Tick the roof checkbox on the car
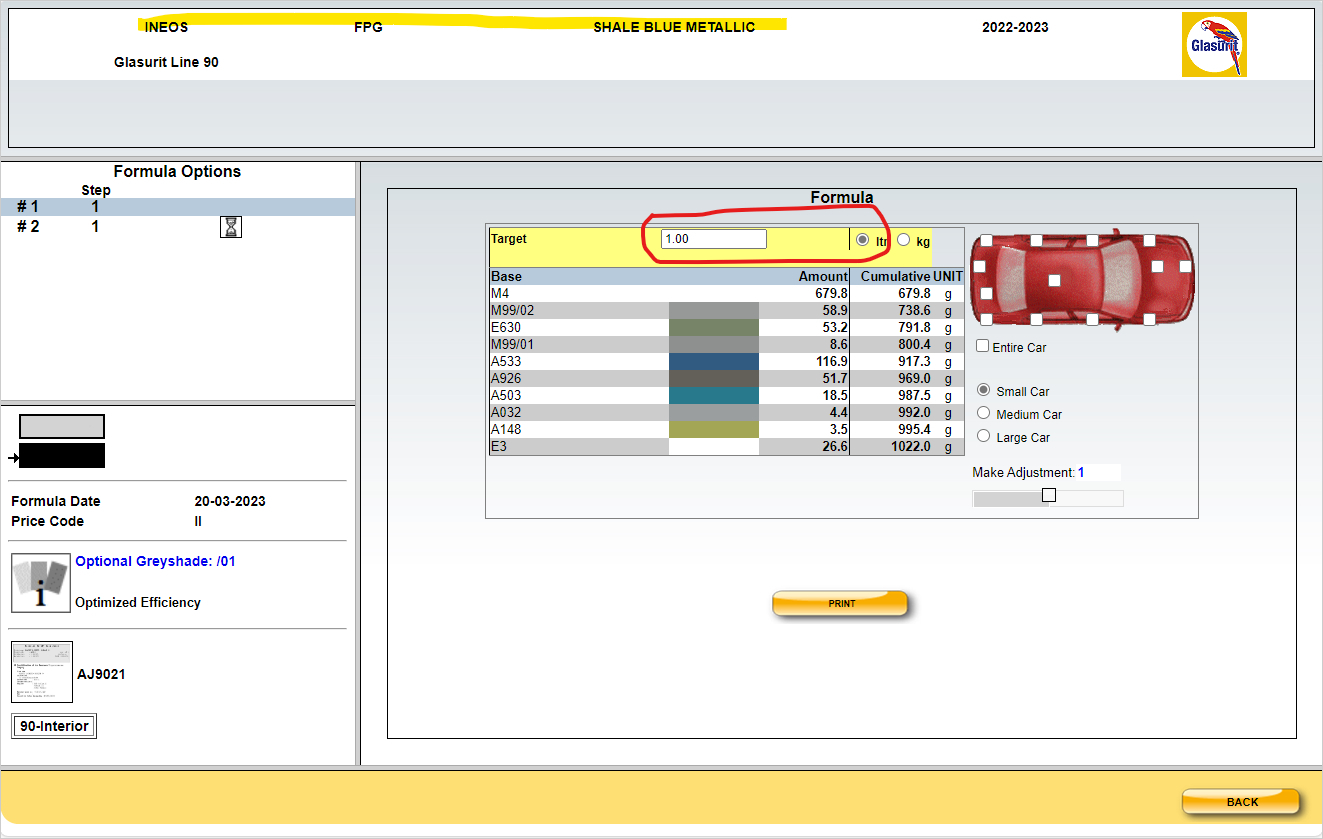The image size is (1323, 839). tap(1054, 281)
